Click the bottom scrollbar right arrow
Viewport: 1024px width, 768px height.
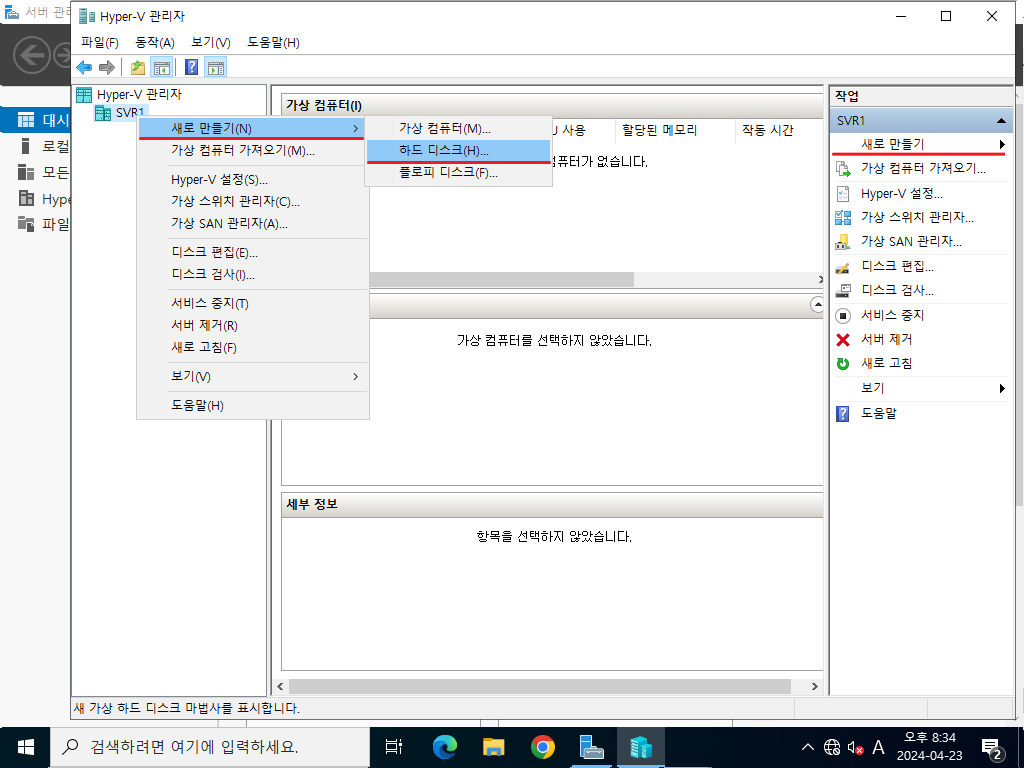tap(814, 686)
